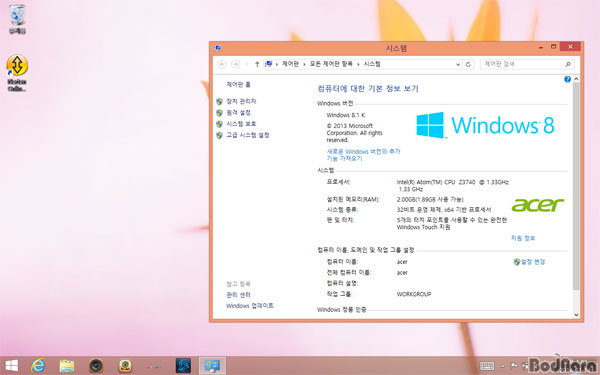Open 관리 센터 link
This screenshot has width=600, height=375.
pyautogui.click(x=238, y=295)
